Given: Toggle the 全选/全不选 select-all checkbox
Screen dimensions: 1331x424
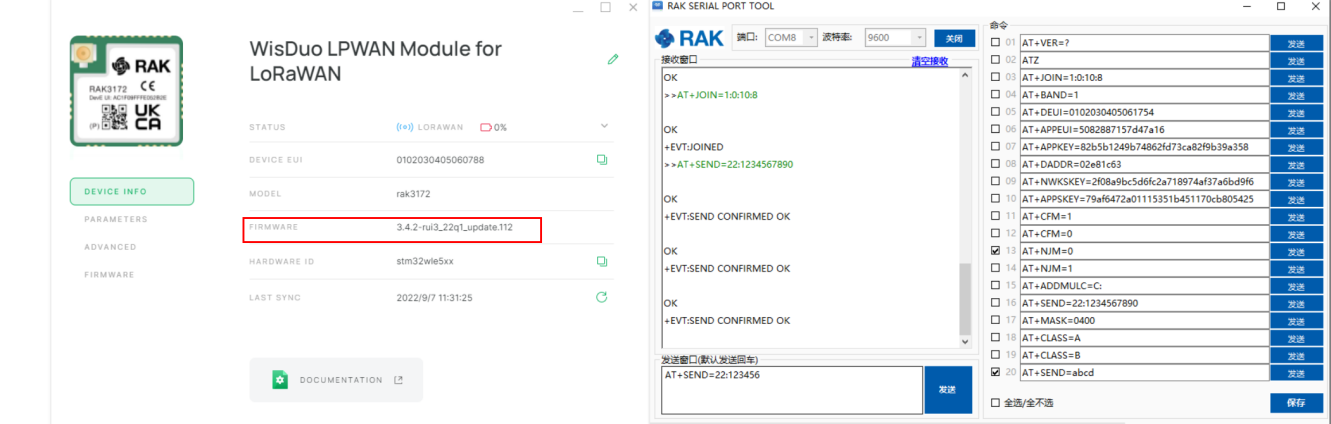Looking at the screenshot, I should tap(995, 403).
